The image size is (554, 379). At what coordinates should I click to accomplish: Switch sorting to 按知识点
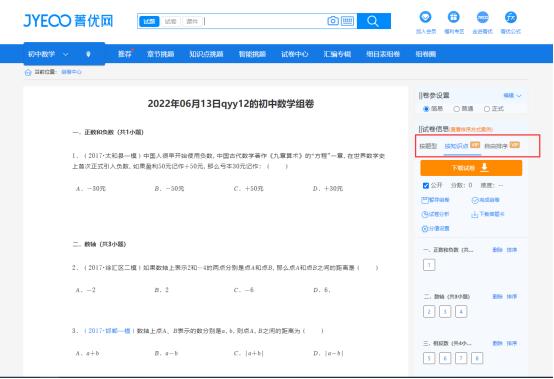tap(456, 146)
